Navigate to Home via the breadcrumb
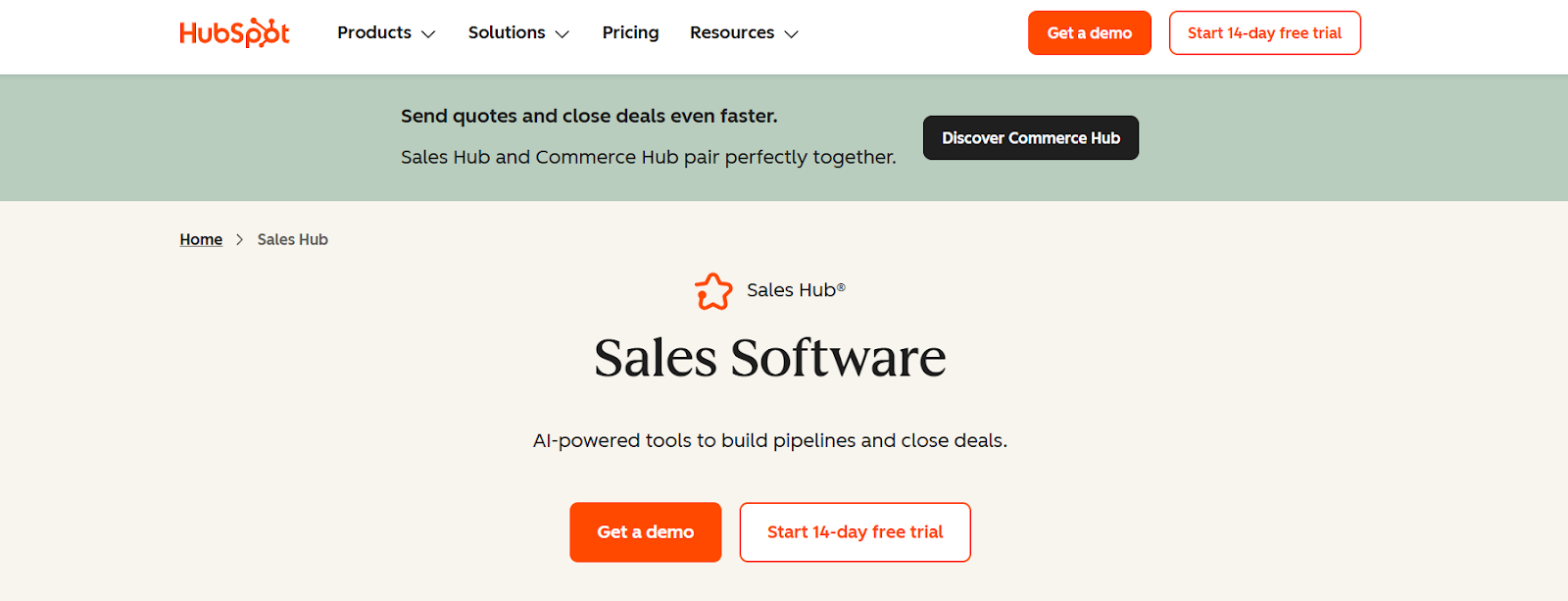 point(200,239)
